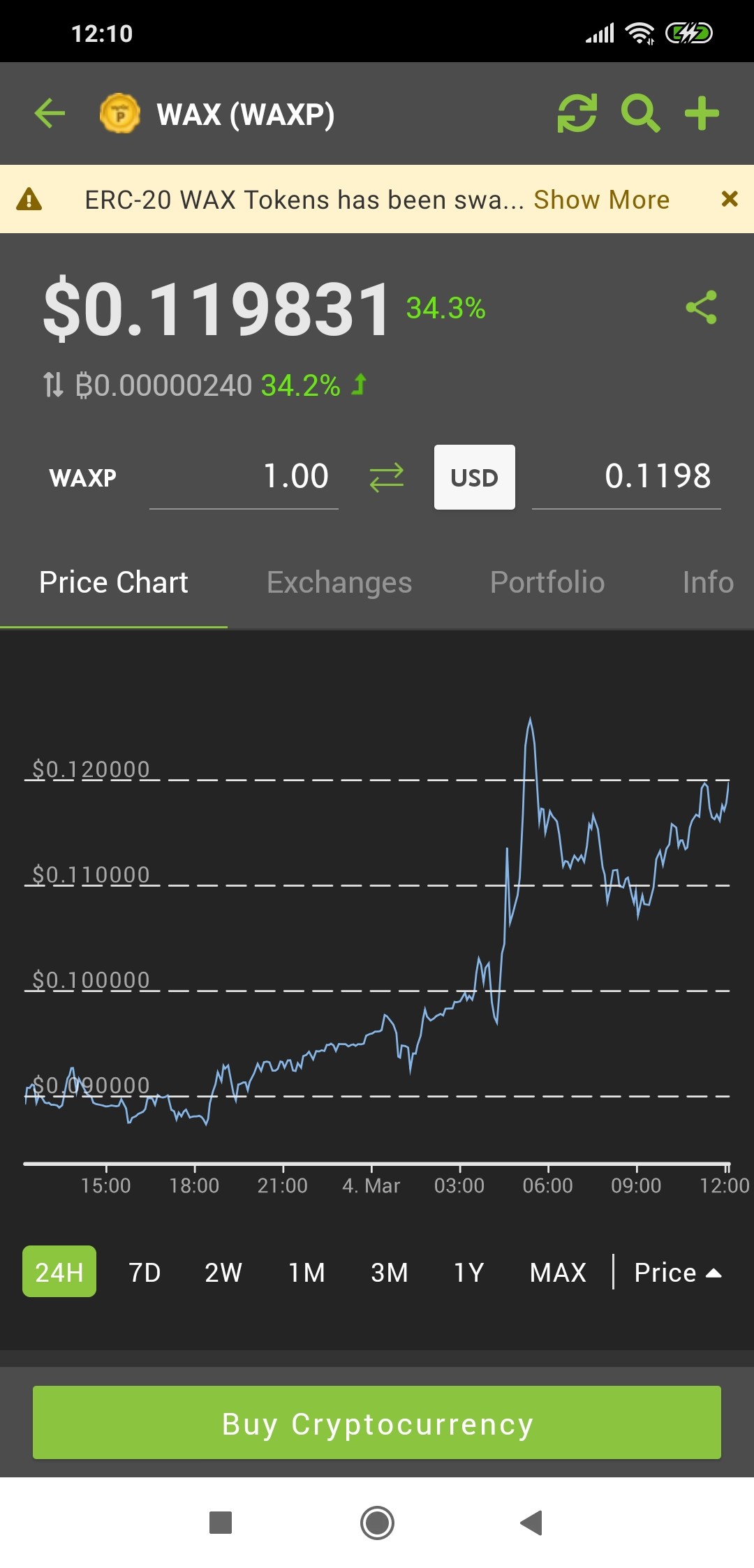Toggle the BTC price arrows icon
The image size is (754, 1568).
click(53, 385)
